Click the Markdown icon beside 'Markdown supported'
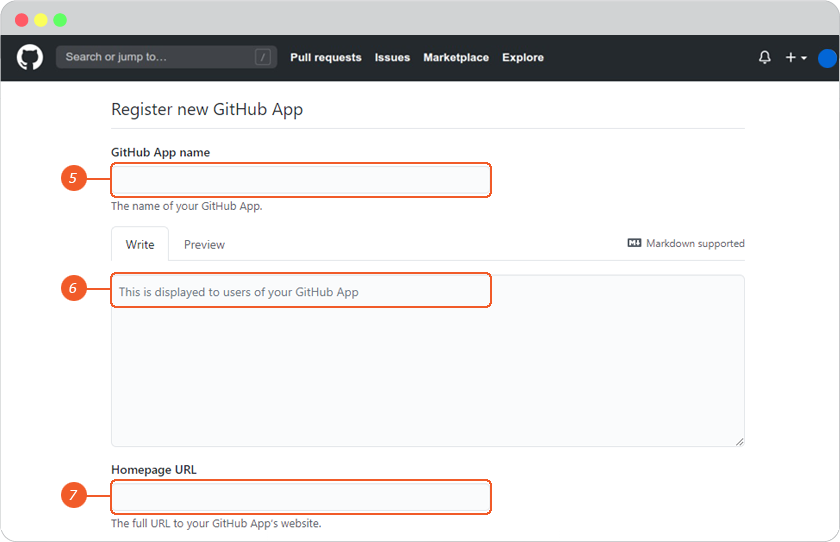The height and width of the screenshot is (542, 840). [x=634, y=243]
